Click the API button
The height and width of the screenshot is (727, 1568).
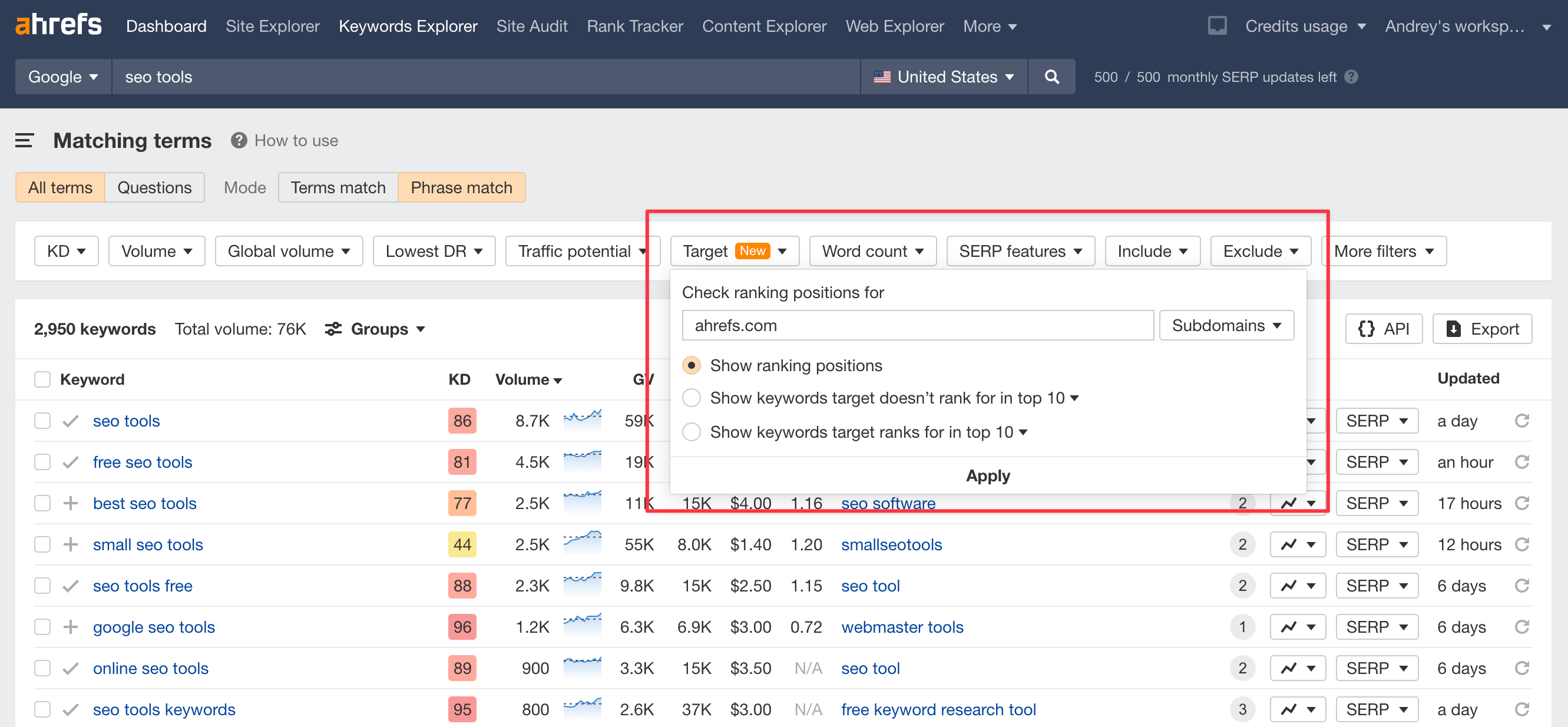point(1384,329)
